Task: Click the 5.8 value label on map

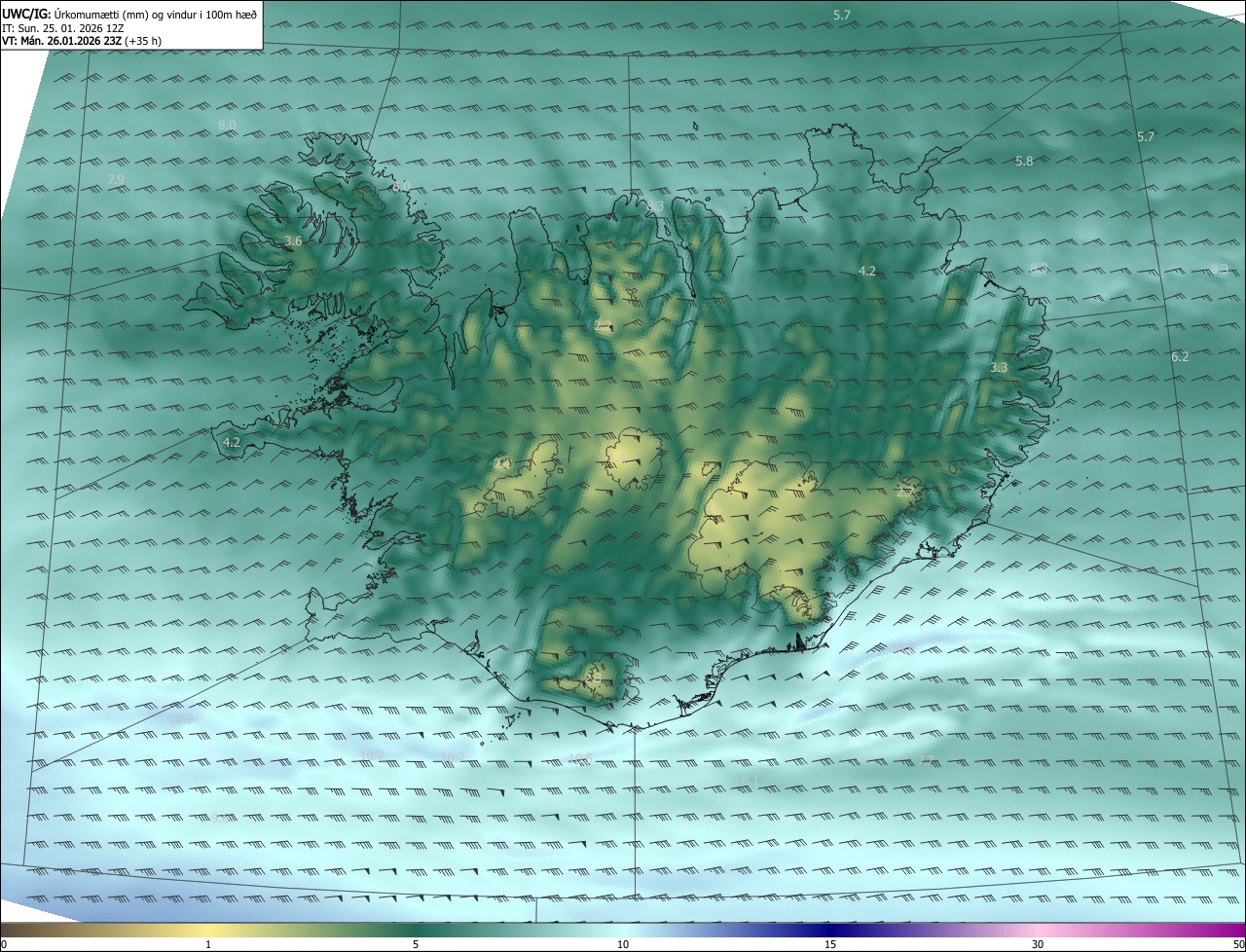Action: 1024,161
